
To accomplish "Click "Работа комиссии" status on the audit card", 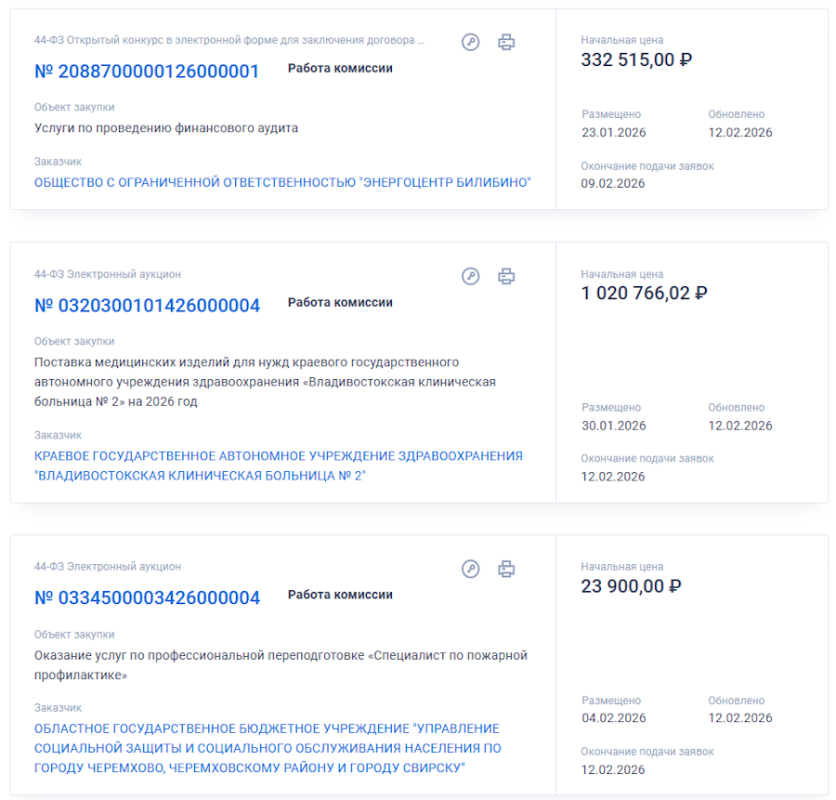I will click(x=340, y=69).
